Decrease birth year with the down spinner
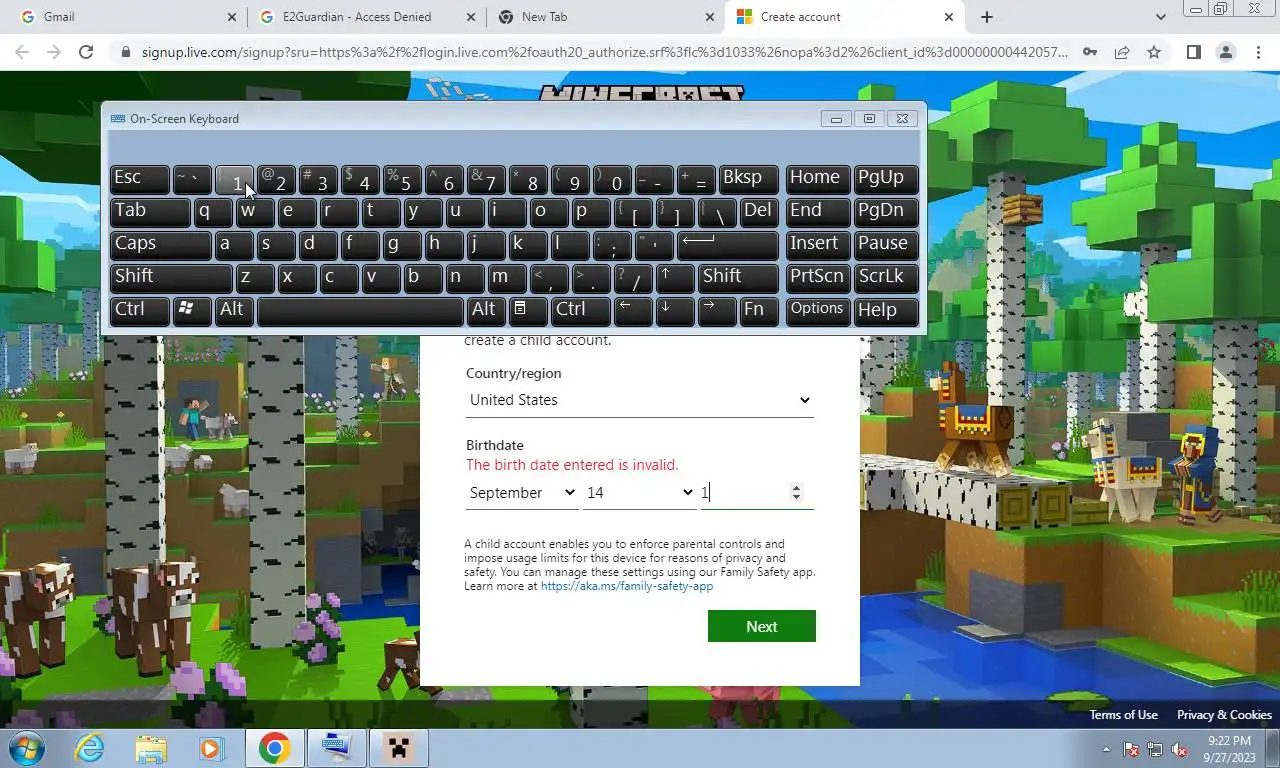Viewport: 1280px width, 768px height. [796, 497]
